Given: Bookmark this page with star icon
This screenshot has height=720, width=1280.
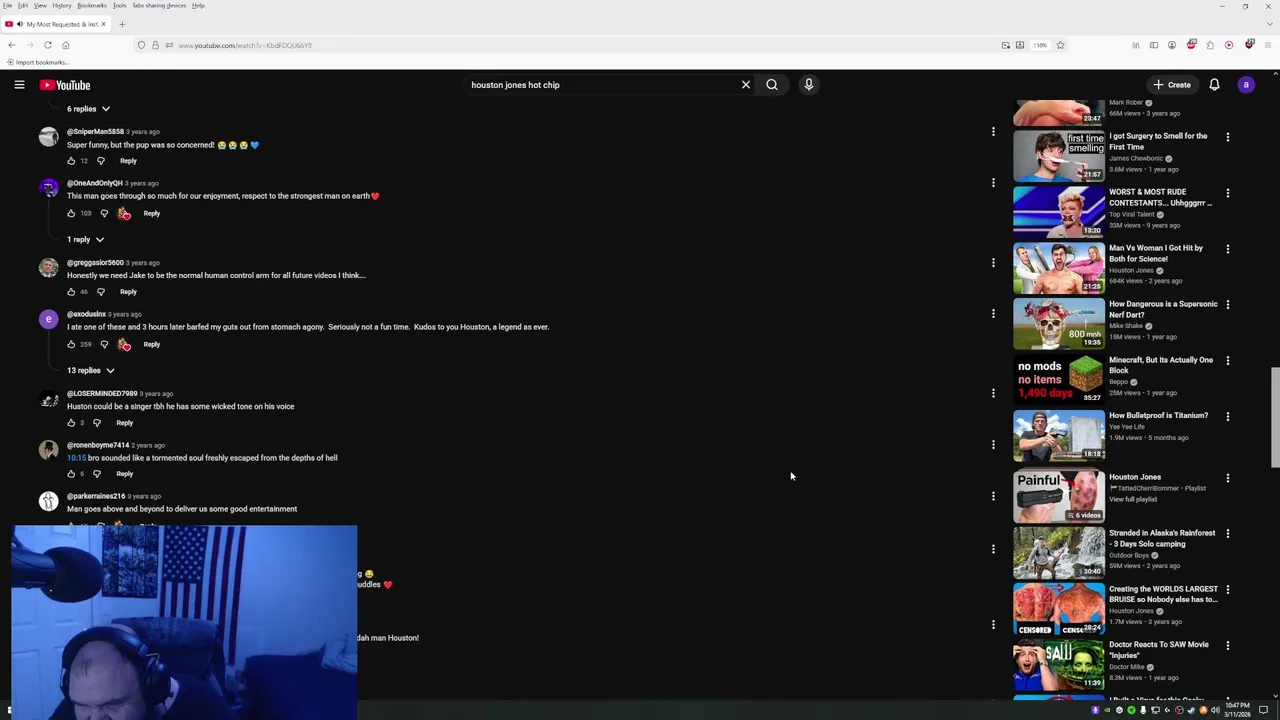Looking at the screenshot, I should click(x=1060, y=45).
